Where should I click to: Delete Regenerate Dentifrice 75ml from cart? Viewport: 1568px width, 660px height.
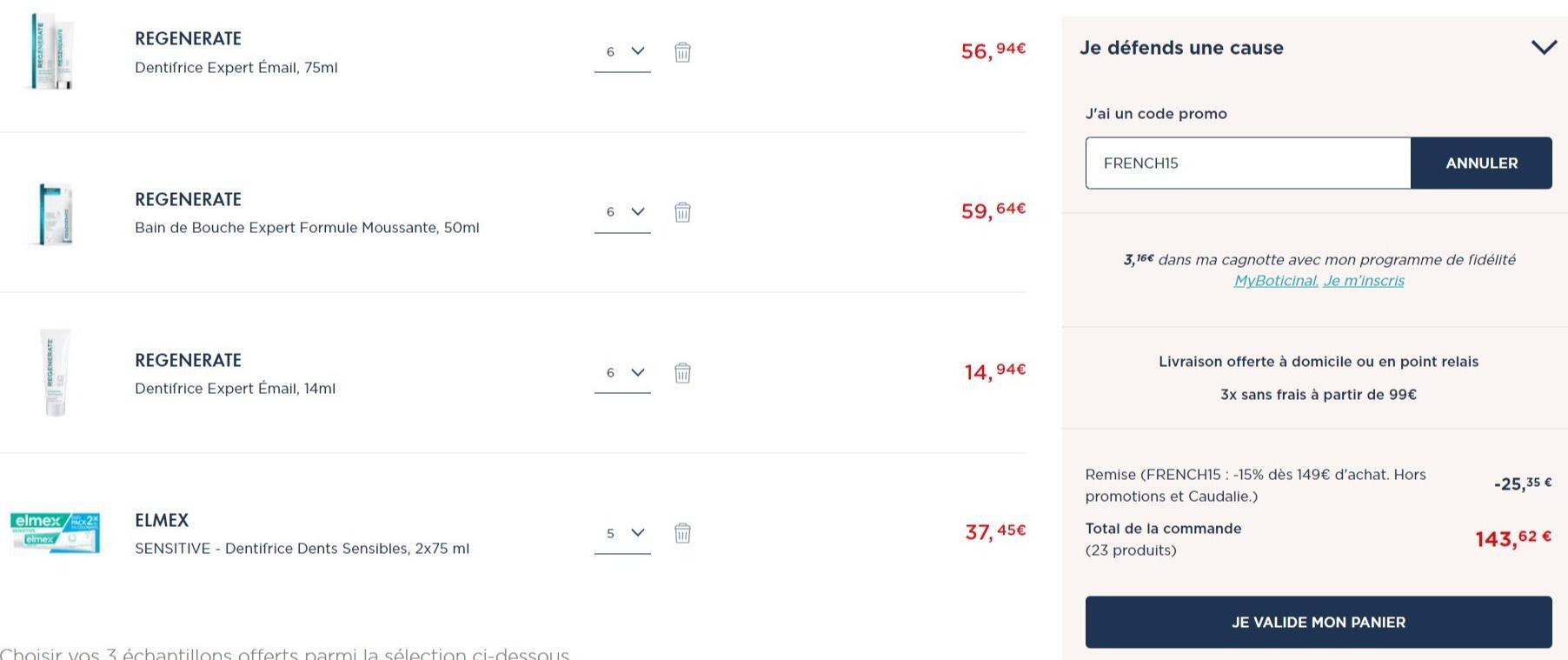[x=682, y=52]
